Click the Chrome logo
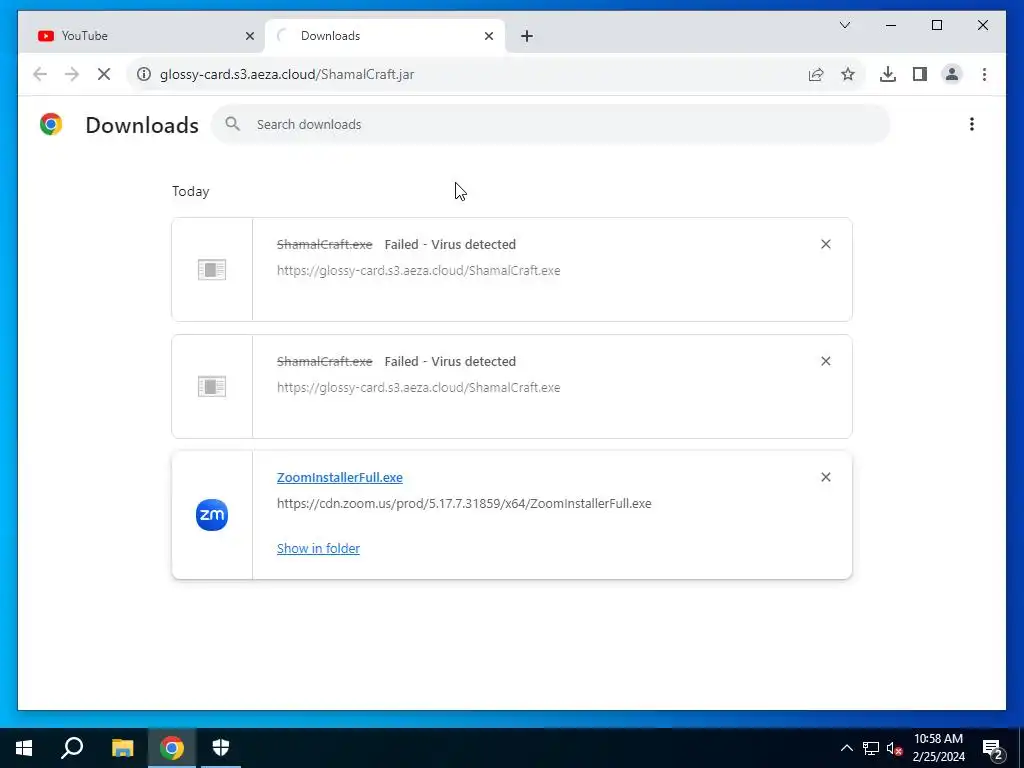Screen dimensions: 1024x768 click(51, 124)
